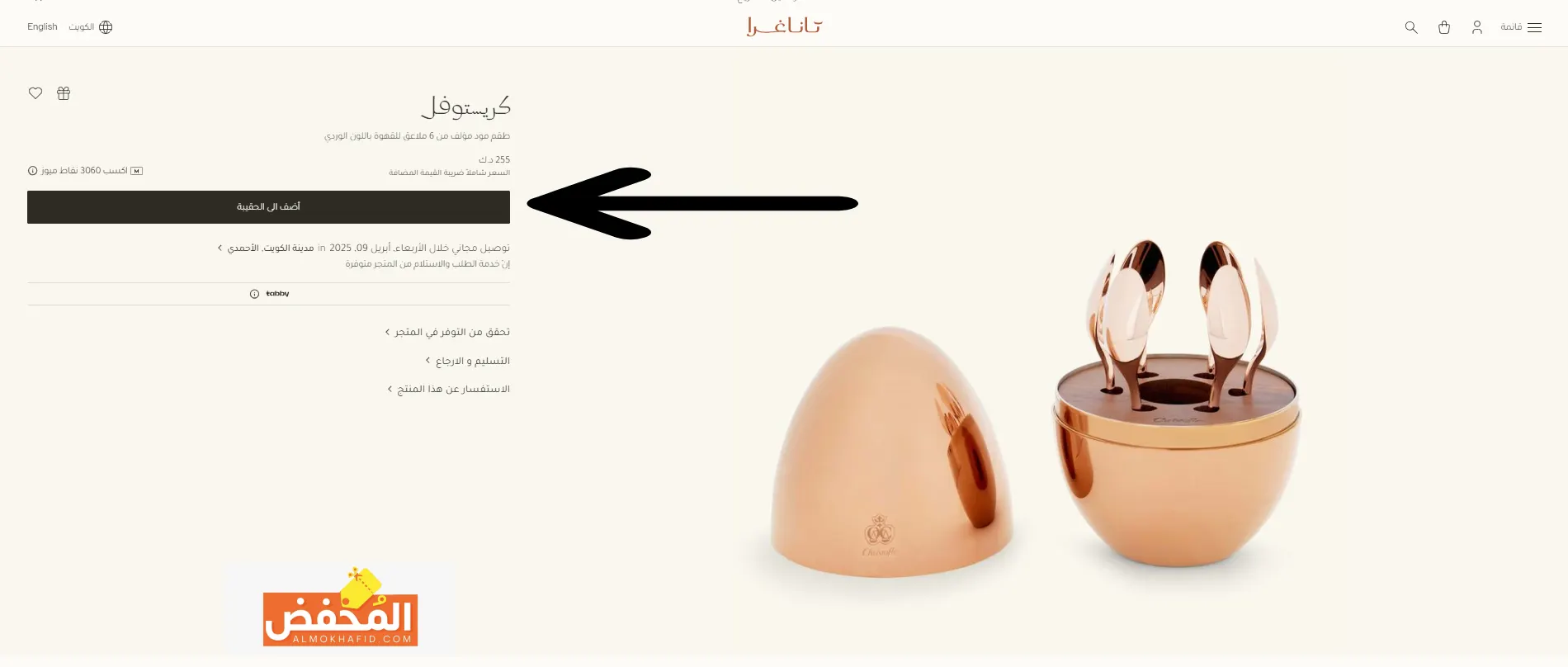This screenshot has width=1568, height=667.
Task: Click the gift box icon
Action: 64,93
